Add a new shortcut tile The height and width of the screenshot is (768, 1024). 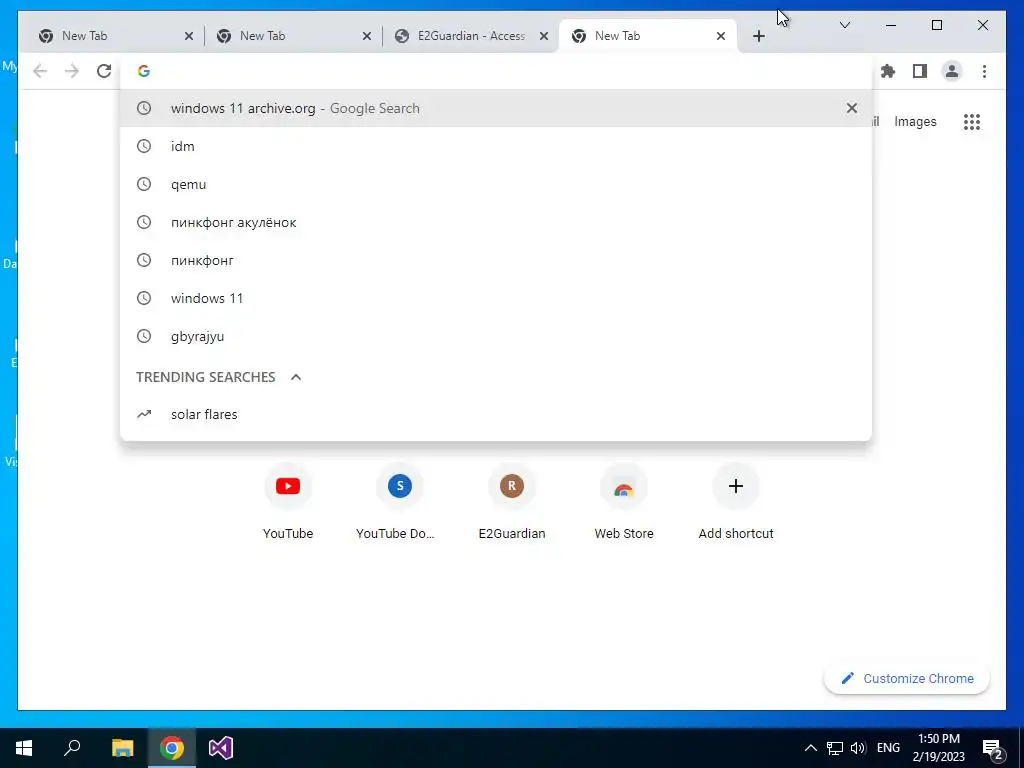pos(736,501)
